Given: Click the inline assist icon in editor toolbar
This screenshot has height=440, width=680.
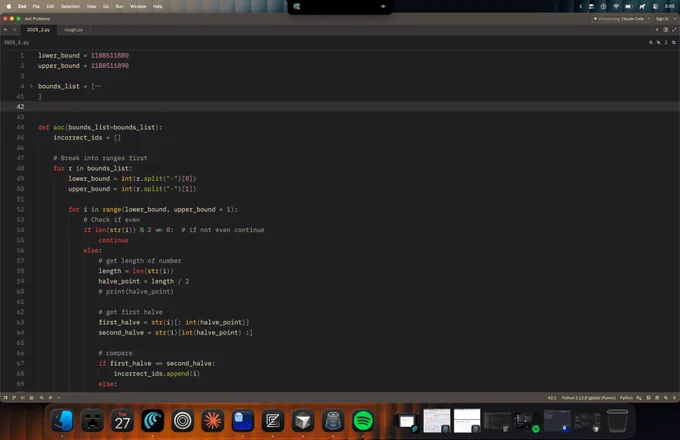Looking at the screenshot, I should [x=658, y=42].
